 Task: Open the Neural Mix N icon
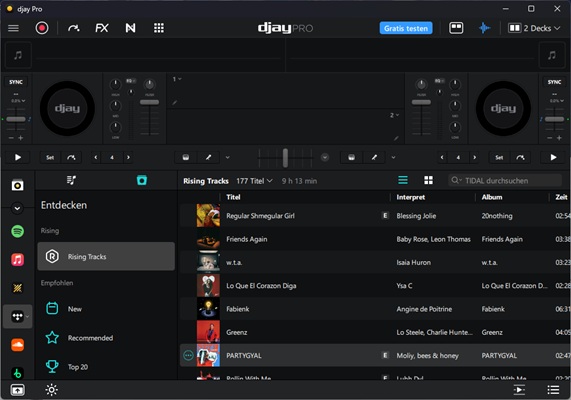(x=130, y=28)
